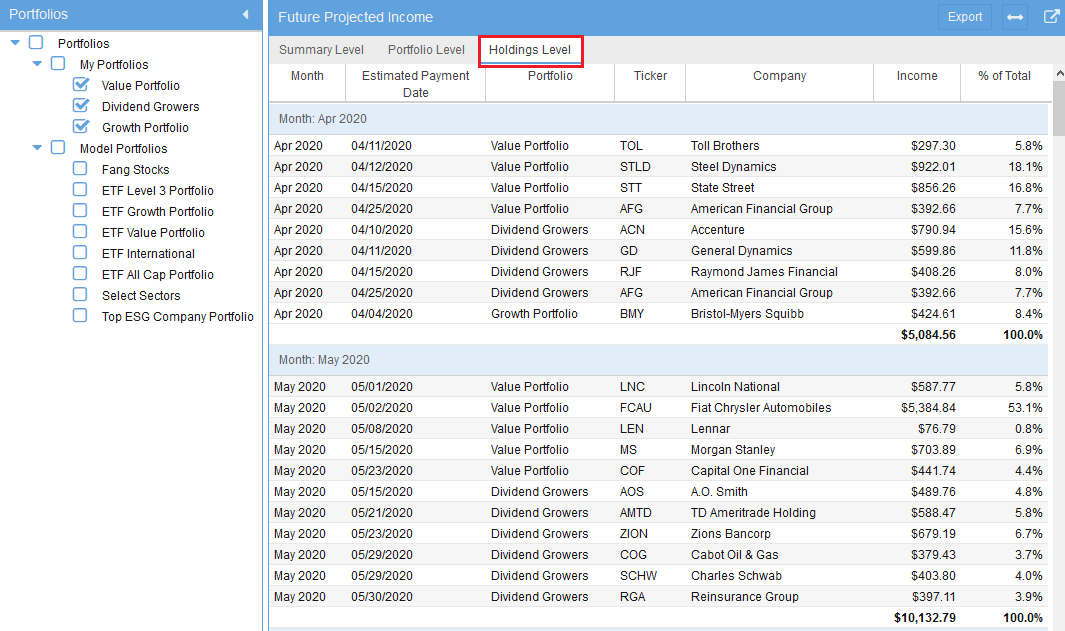
Task: Uncheck the Dividend Growers checkbox
Action: click(x=81, y=106)
